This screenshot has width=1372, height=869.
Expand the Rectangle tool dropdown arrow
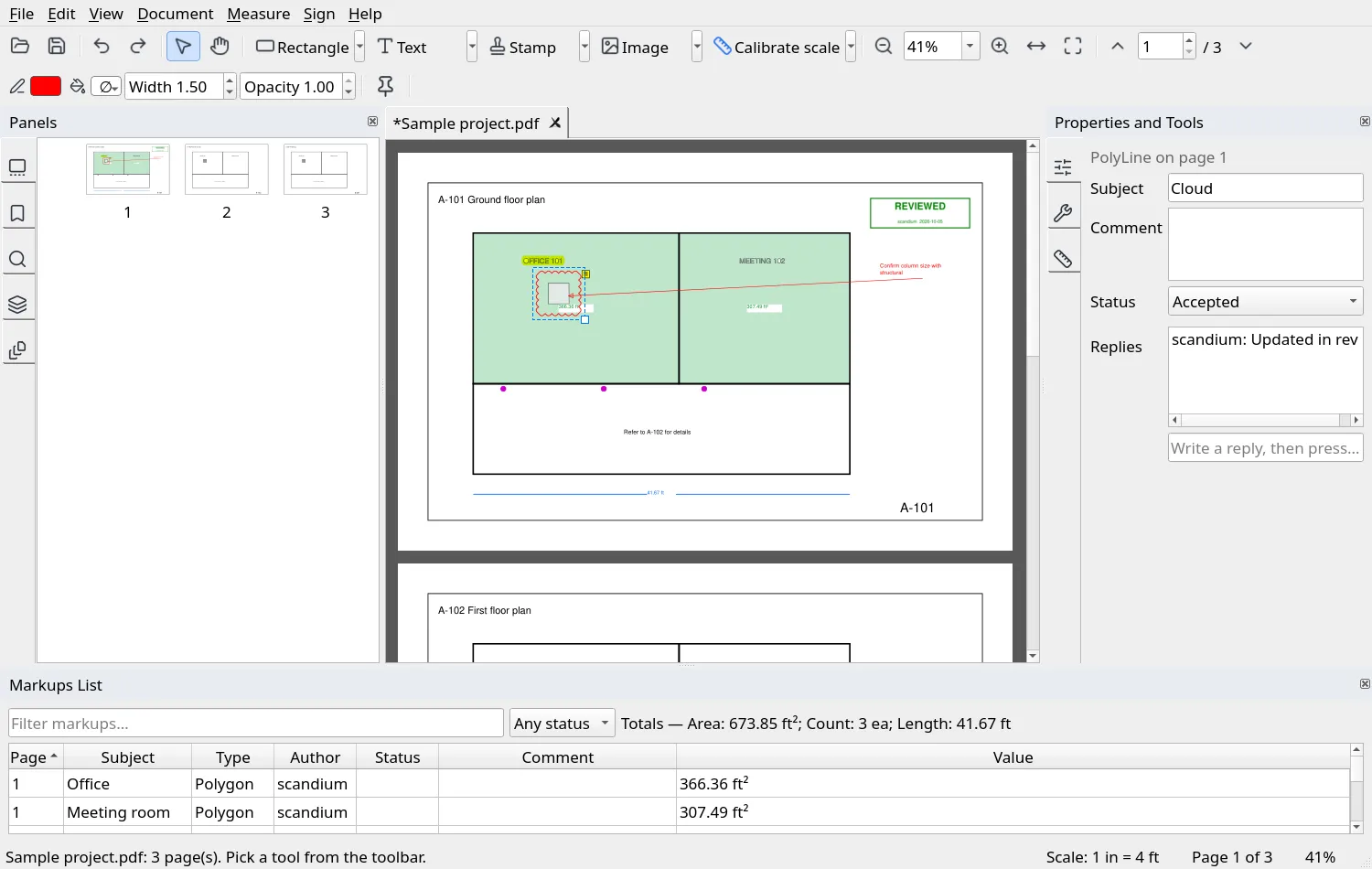click(359, 47)
